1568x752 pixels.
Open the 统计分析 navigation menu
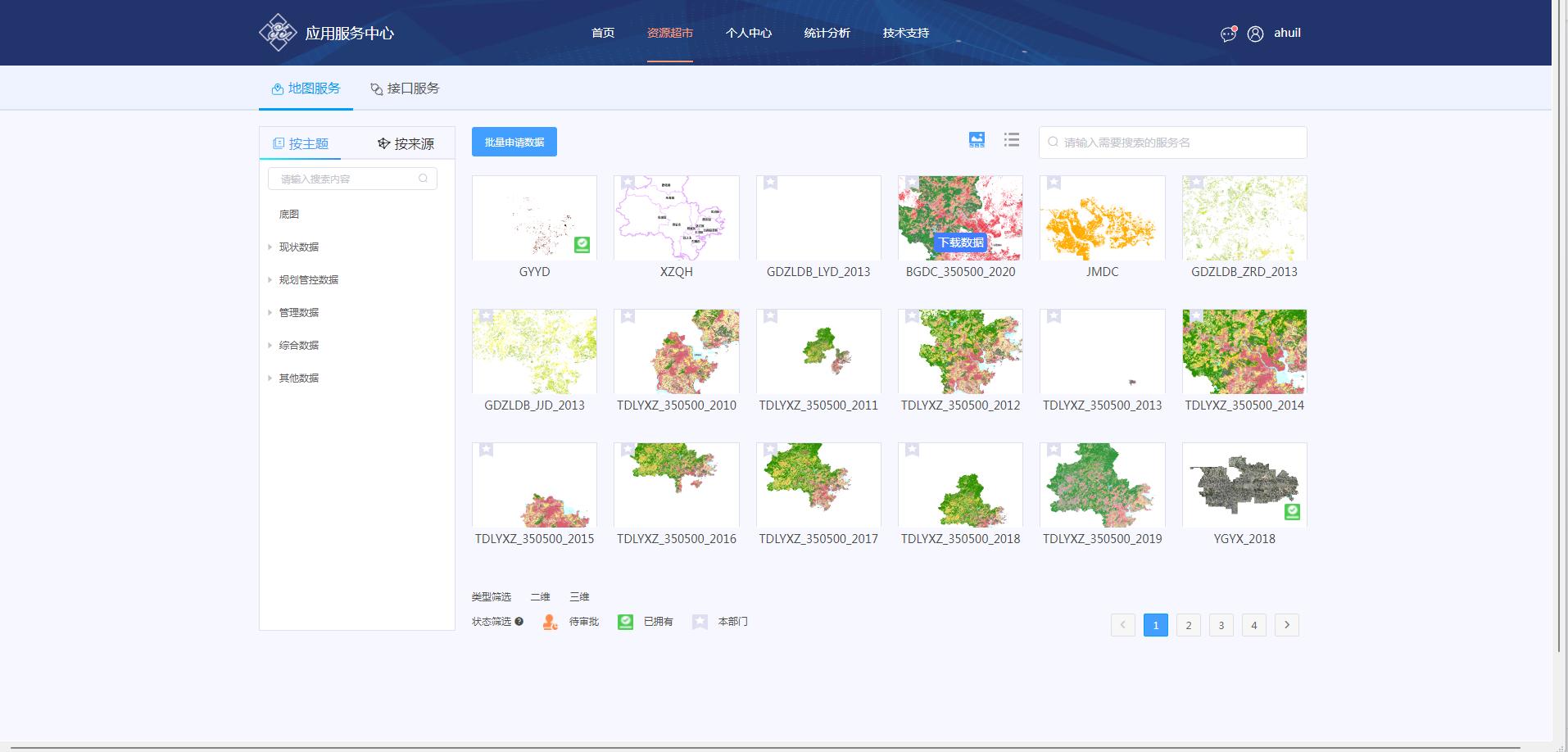click(827, 33)
